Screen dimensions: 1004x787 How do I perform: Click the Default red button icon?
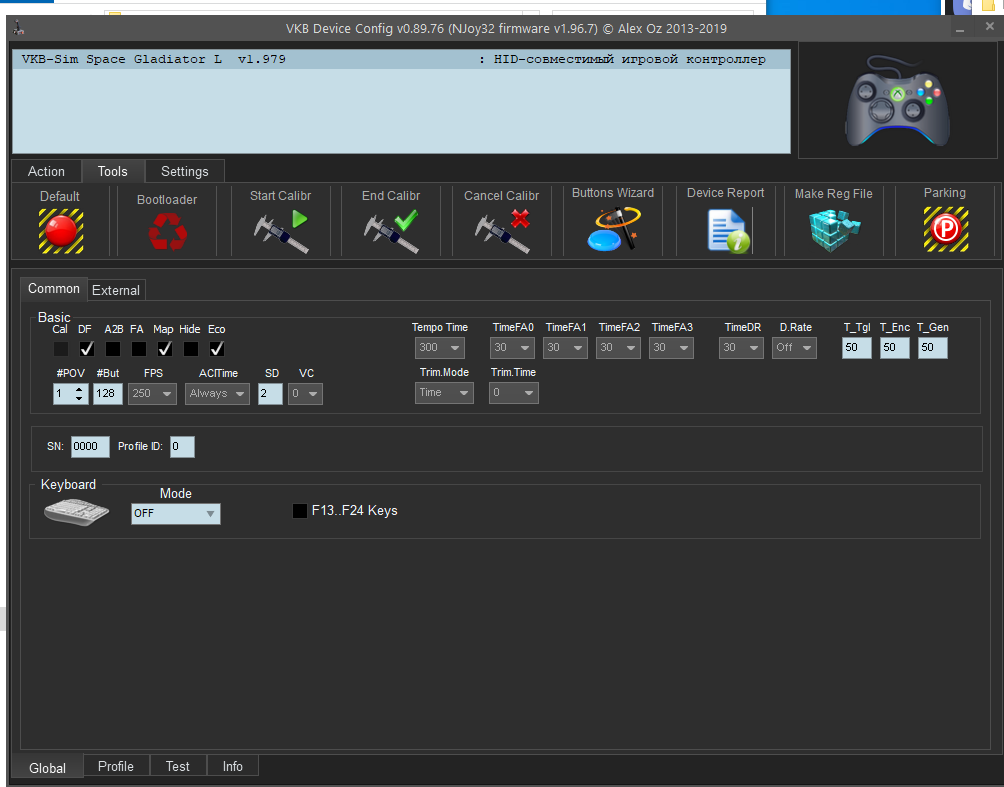[61, 231]
